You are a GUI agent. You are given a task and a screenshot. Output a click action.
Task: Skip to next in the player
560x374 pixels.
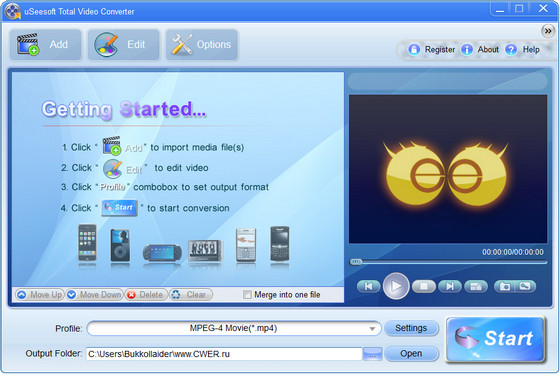pyautogui.click(x=450, y=286)
